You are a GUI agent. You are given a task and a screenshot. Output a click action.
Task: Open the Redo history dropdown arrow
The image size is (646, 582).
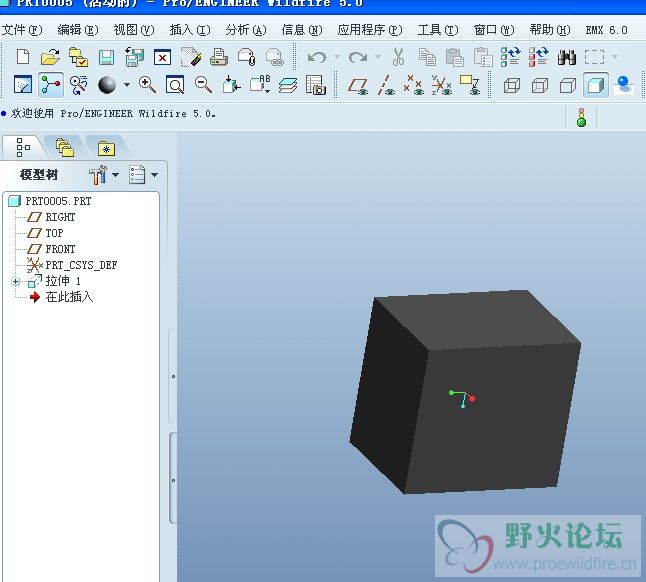(378, 57)
